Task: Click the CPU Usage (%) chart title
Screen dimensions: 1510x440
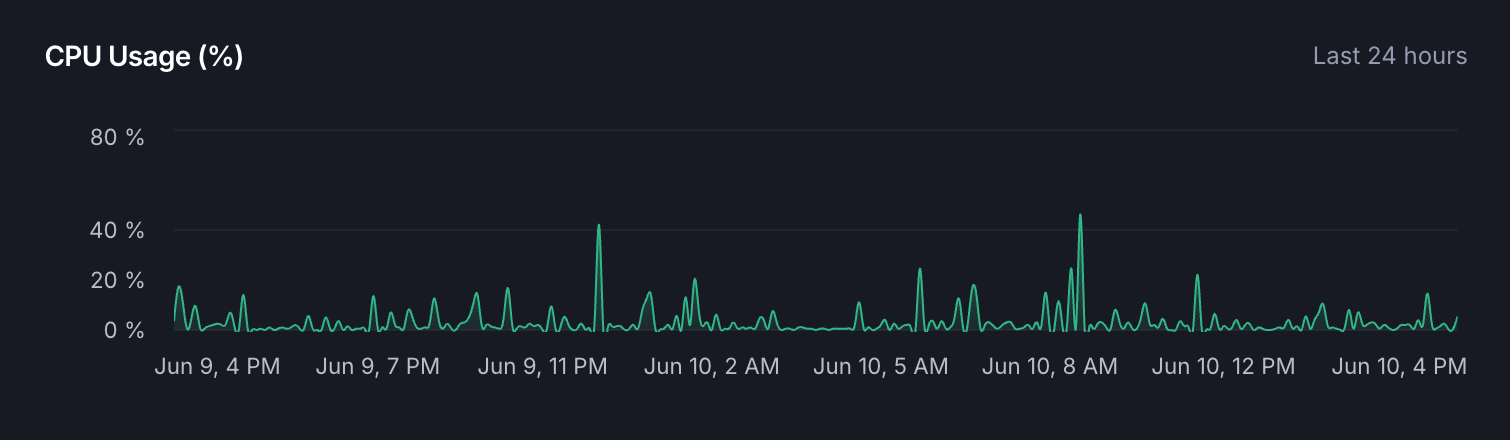Action: tap(144, 57)
